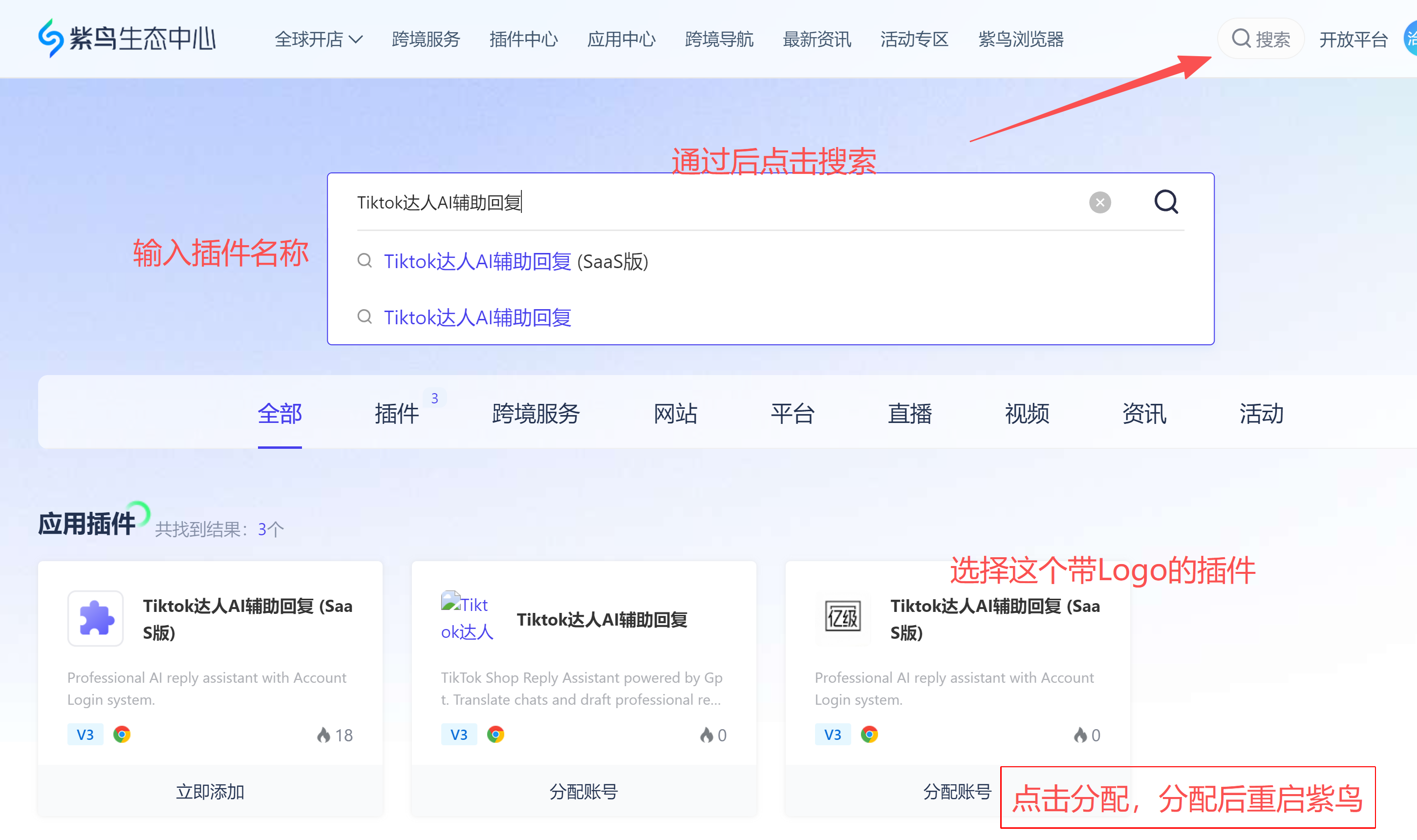
Task: Click the 立即添加 button
Action: coord(210,791)
